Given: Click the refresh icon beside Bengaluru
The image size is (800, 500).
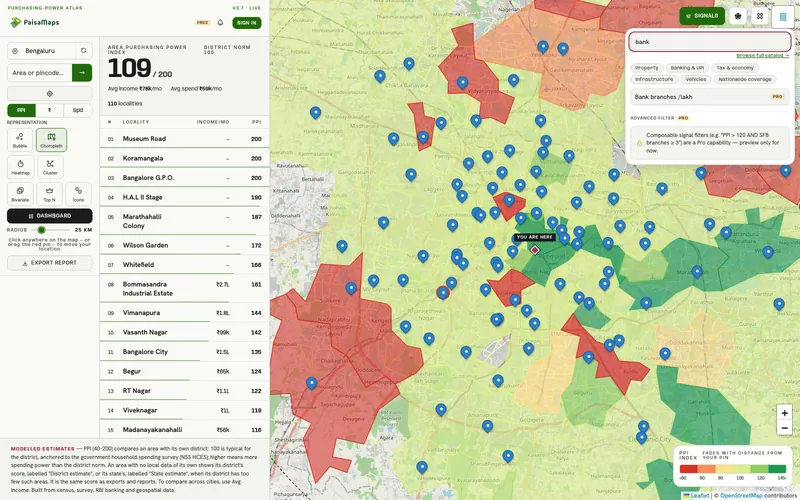Looking at the screenshot, I should 84,51.
